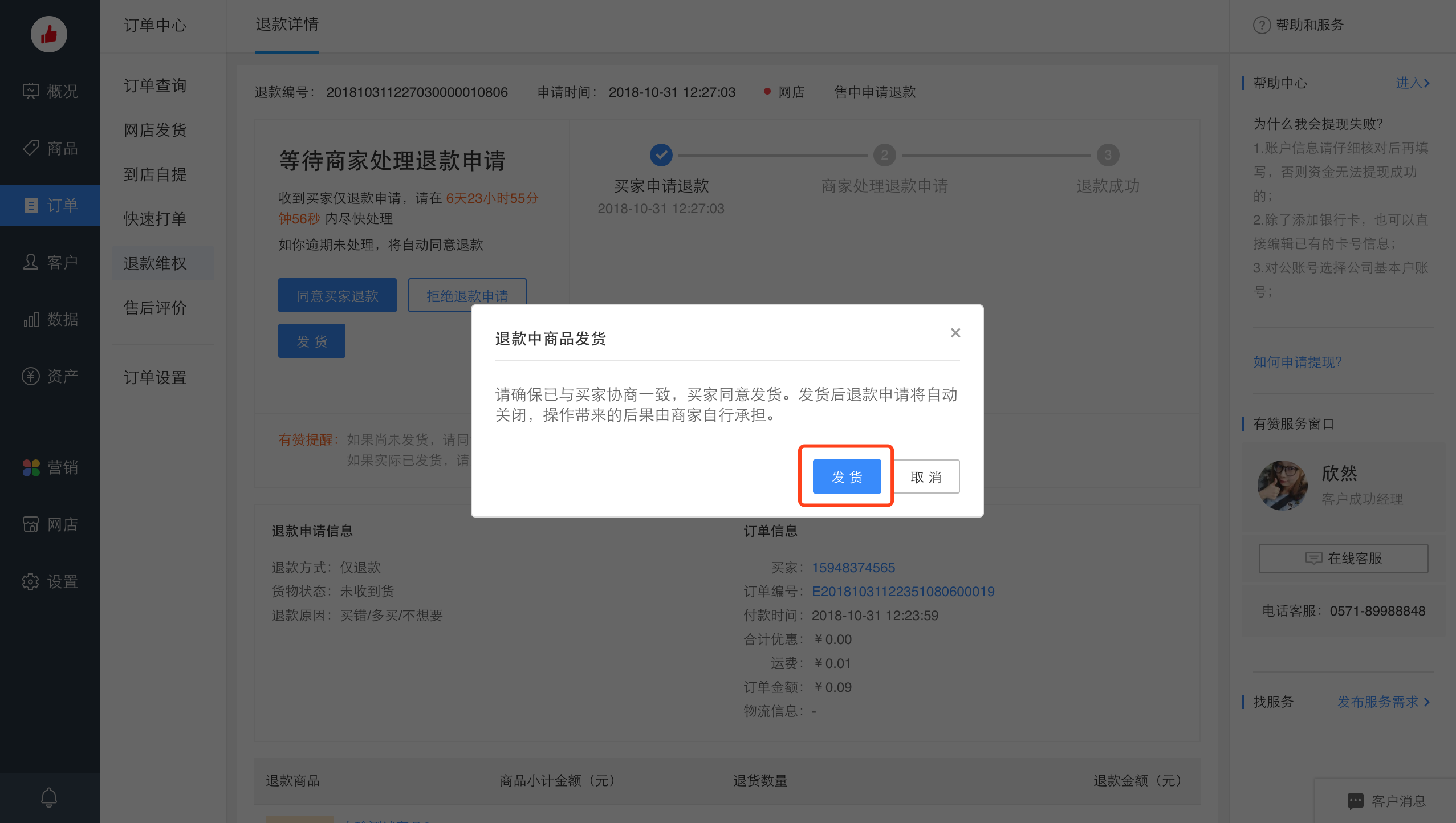
Task: Open 网店发货 in the submenu
Action: click(155, 130)
